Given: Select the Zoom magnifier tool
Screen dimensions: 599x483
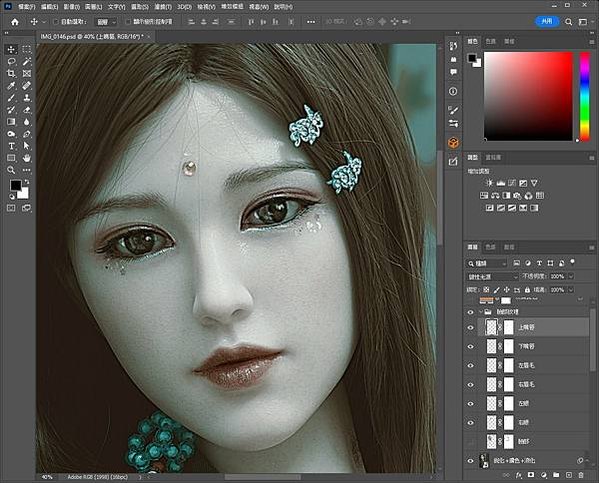Looking at the screenshot, I should (x=11, y=170).
